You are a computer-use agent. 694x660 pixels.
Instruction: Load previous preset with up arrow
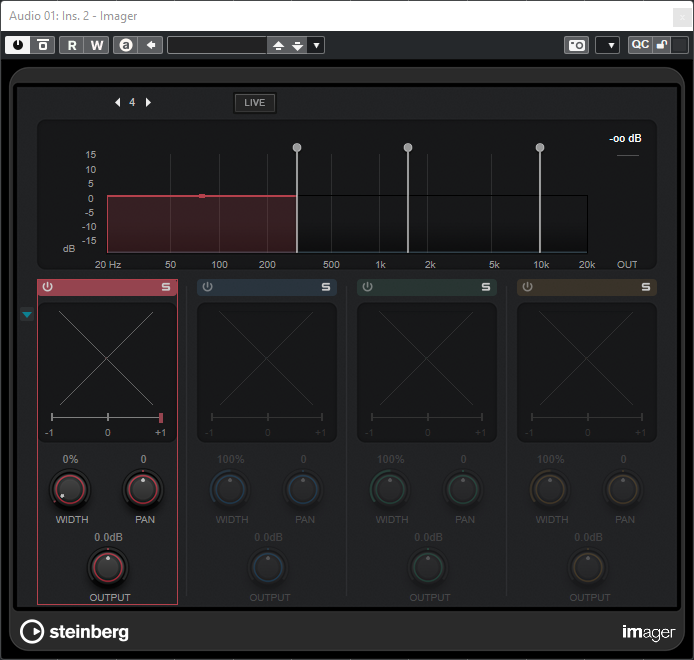coord(278,45)
